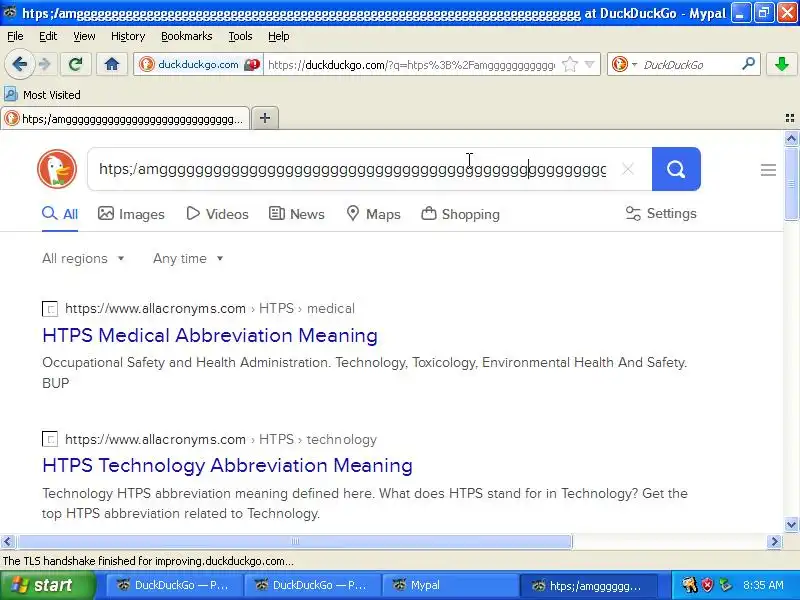Open the Tools menu
The image size is (800, 600).
pos(240,36)
